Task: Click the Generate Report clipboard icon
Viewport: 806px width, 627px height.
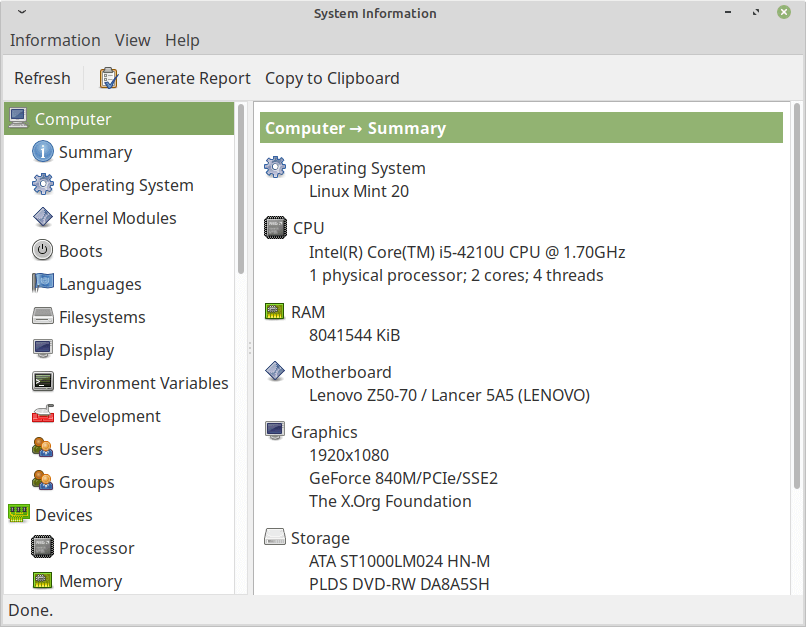Action: [108, 78]
